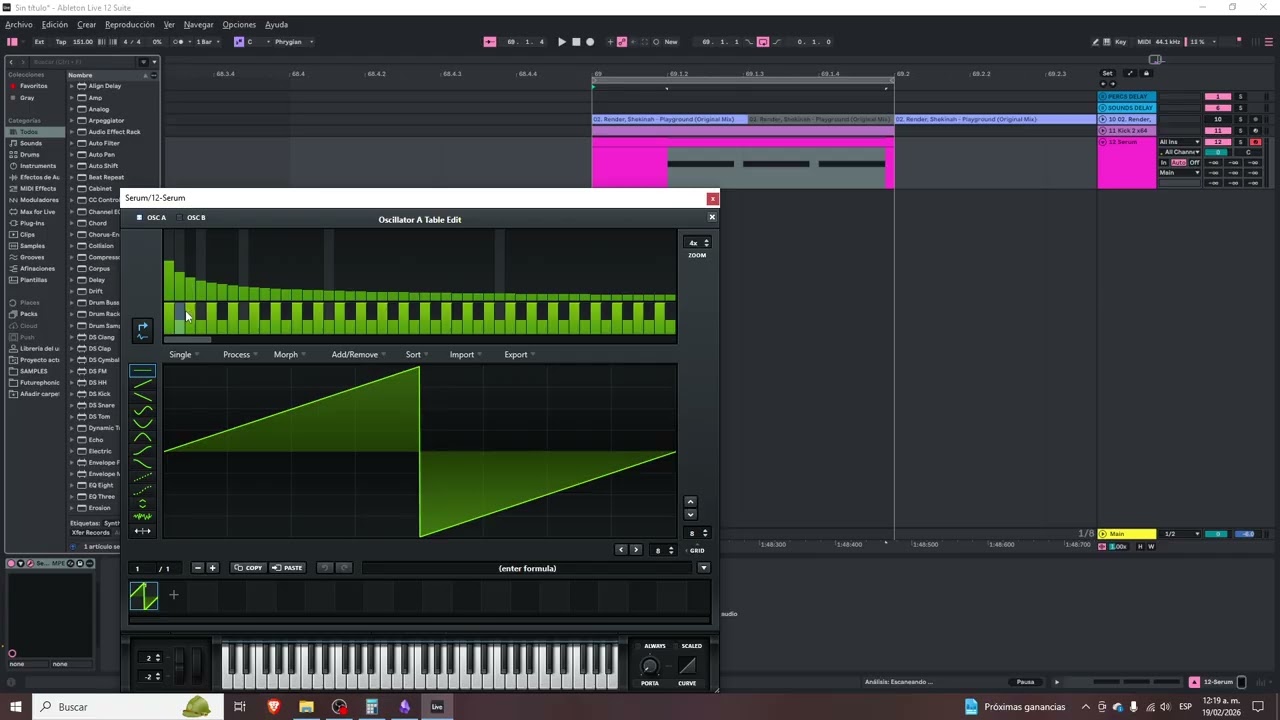This screenshot has width=1280, height=720.
Task: Click the PASTE button in Serum
Action: (287, 568)
